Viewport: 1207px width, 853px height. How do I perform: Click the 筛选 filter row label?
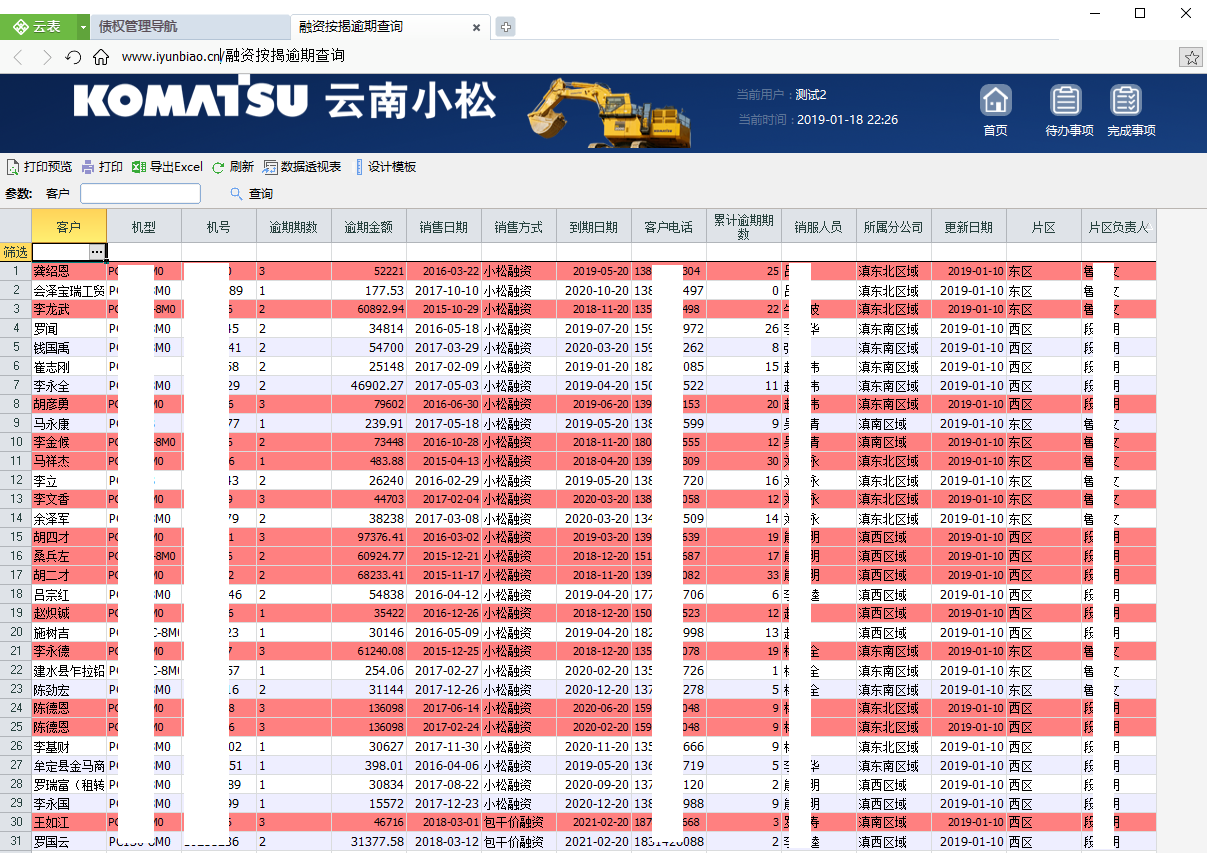(16, 252)
